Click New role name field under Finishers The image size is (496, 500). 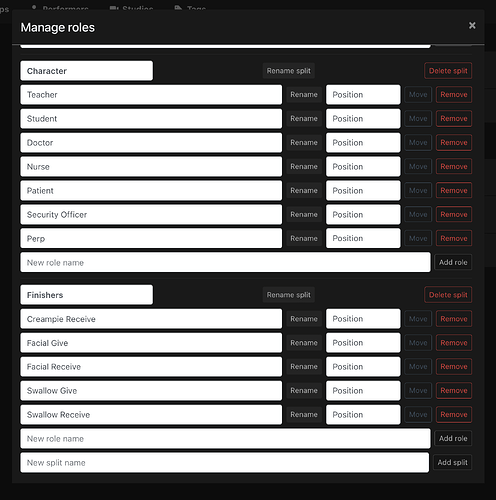(225, 439)
